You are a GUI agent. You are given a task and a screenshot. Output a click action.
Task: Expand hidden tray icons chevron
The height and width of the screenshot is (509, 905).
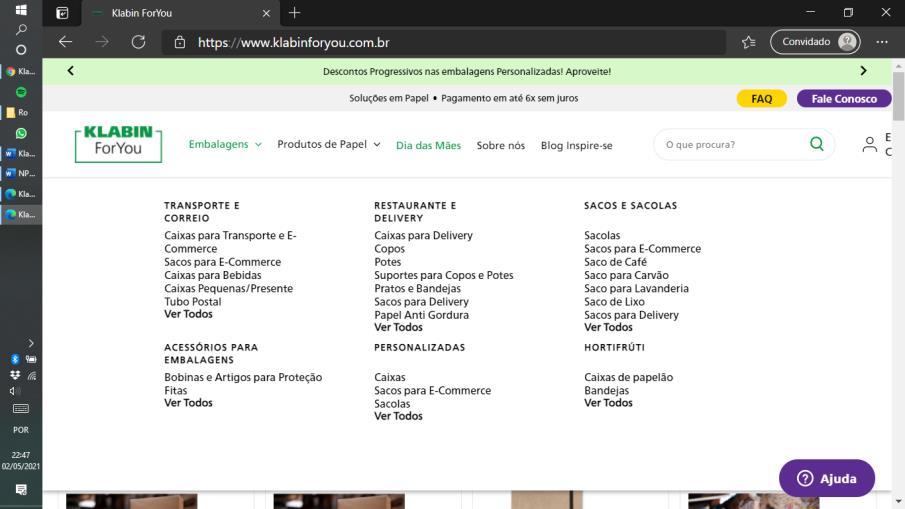pos(31,343)
